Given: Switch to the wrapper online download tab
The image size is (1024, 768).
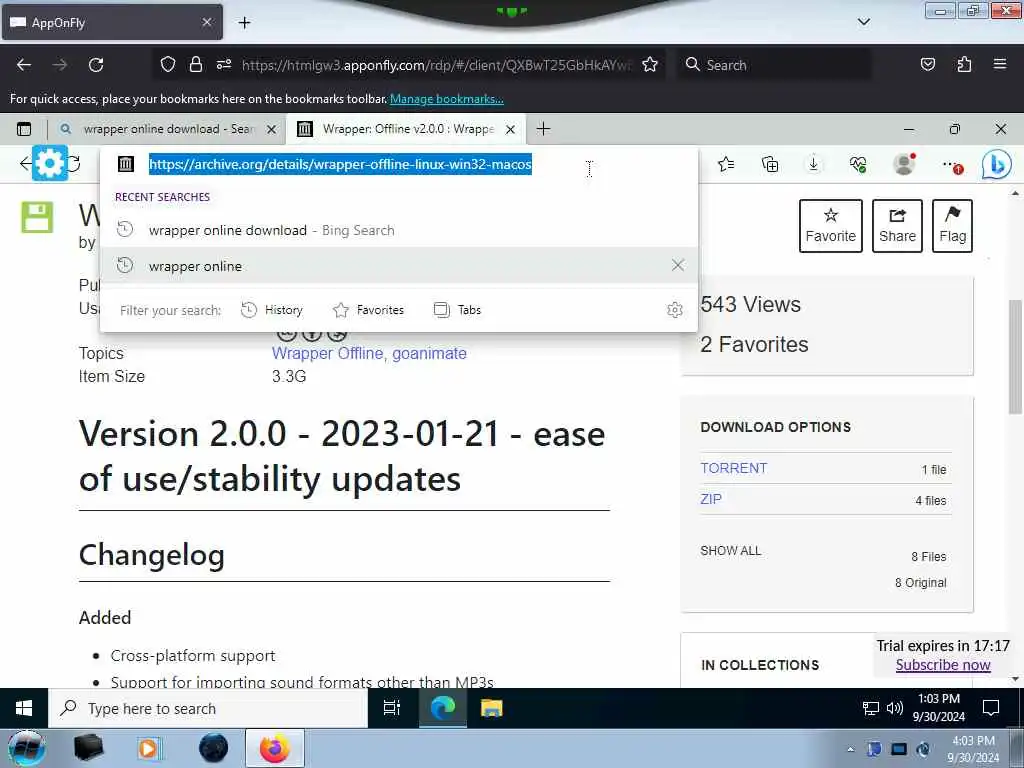Looking at the screenshot, I should pyautogui.click(x=167, y=129).
